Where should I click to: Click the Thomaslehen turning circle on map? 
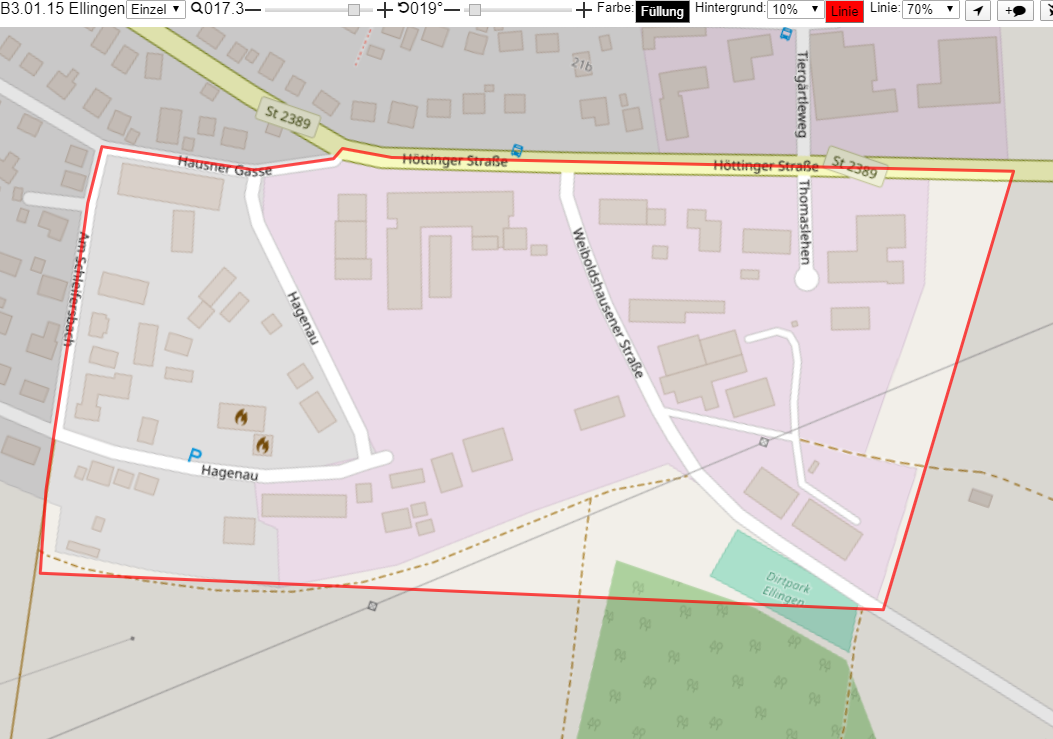(807, 279)
